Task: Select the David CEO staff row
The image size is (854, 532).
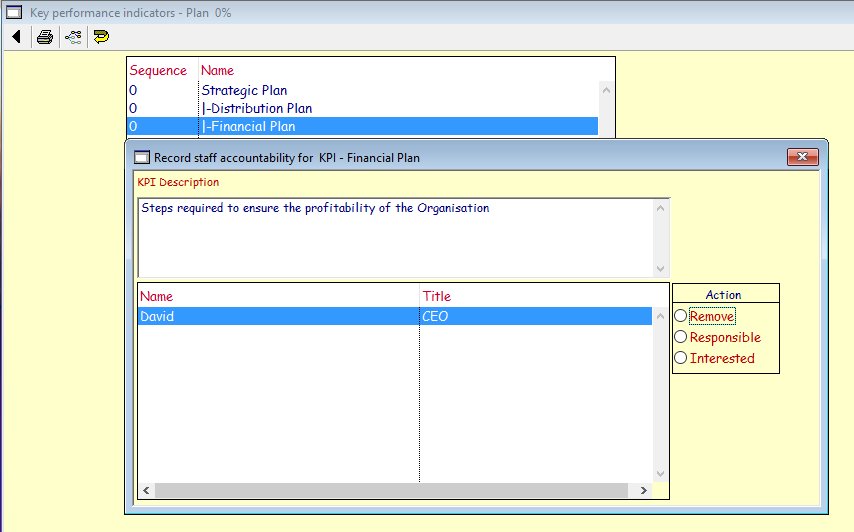Action: tap(280, 316)
